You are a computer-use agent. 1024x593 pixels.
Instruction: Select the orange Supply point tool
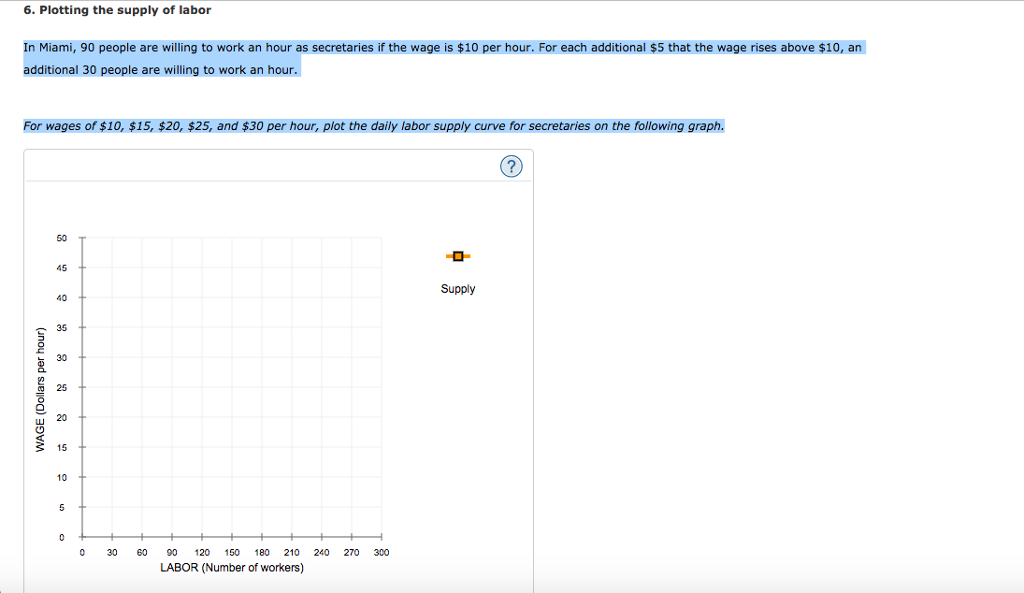point(458,256)
